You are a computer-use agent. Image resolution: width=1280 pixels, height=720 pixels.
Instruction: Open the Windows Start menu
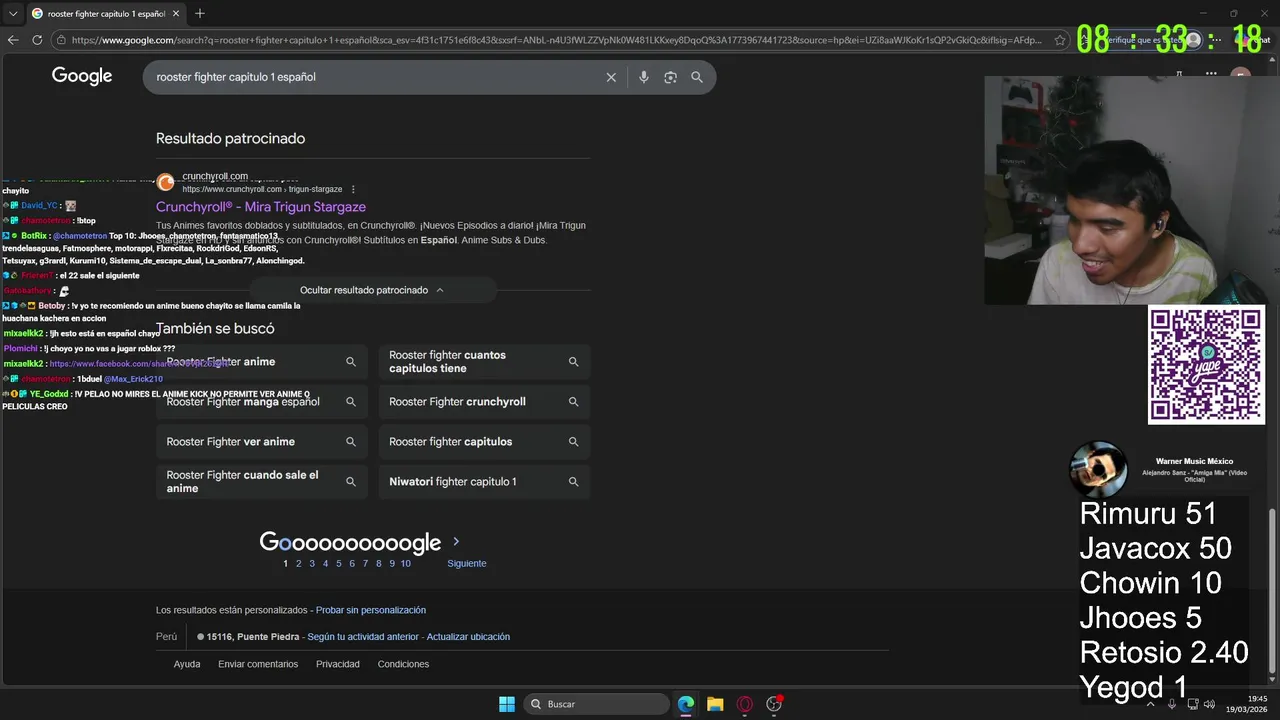click(x=507, y=704)
